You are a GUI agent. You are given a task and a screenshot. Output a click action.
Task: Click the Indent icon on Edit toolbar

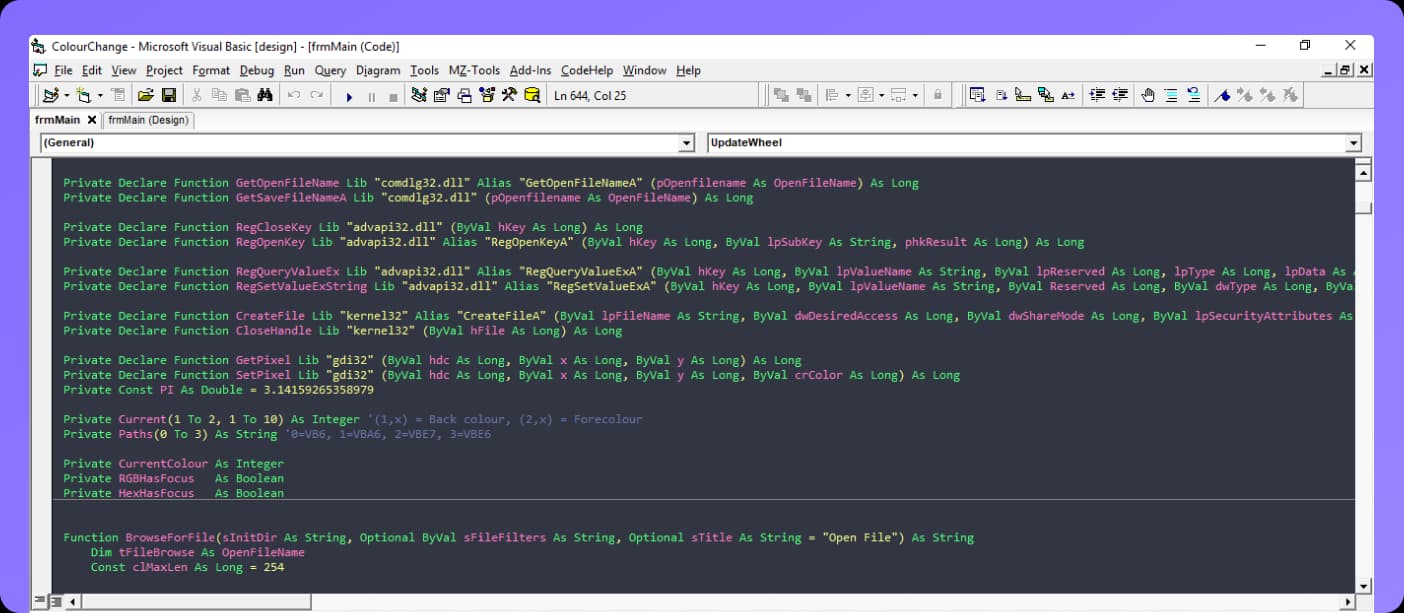tap(1095, 95)
